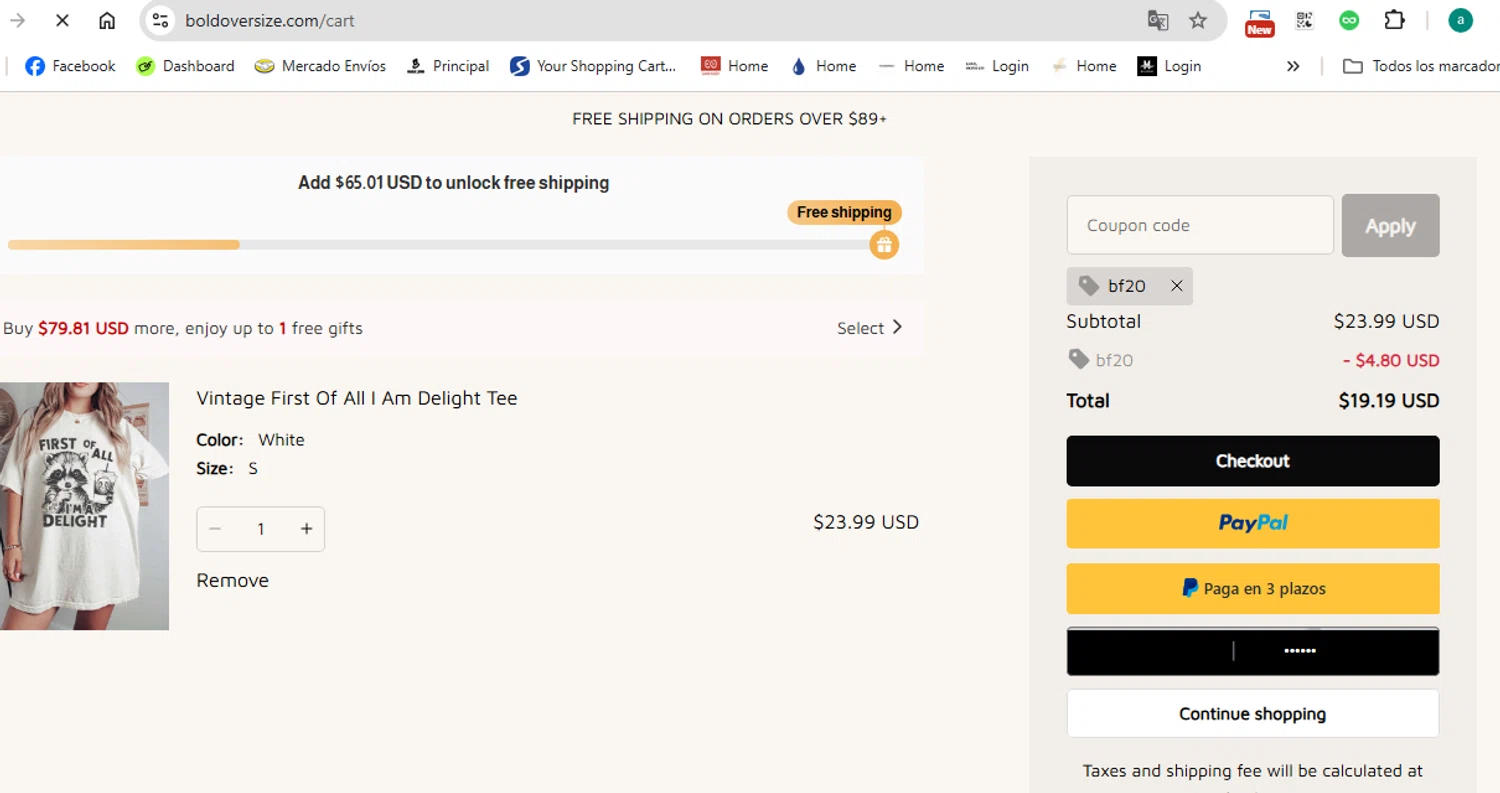This screenshot has height=793, width=1500.
Task: Open the Home bookmark with water drop icon
Action: pyautogui.click(x=823, y=66)
